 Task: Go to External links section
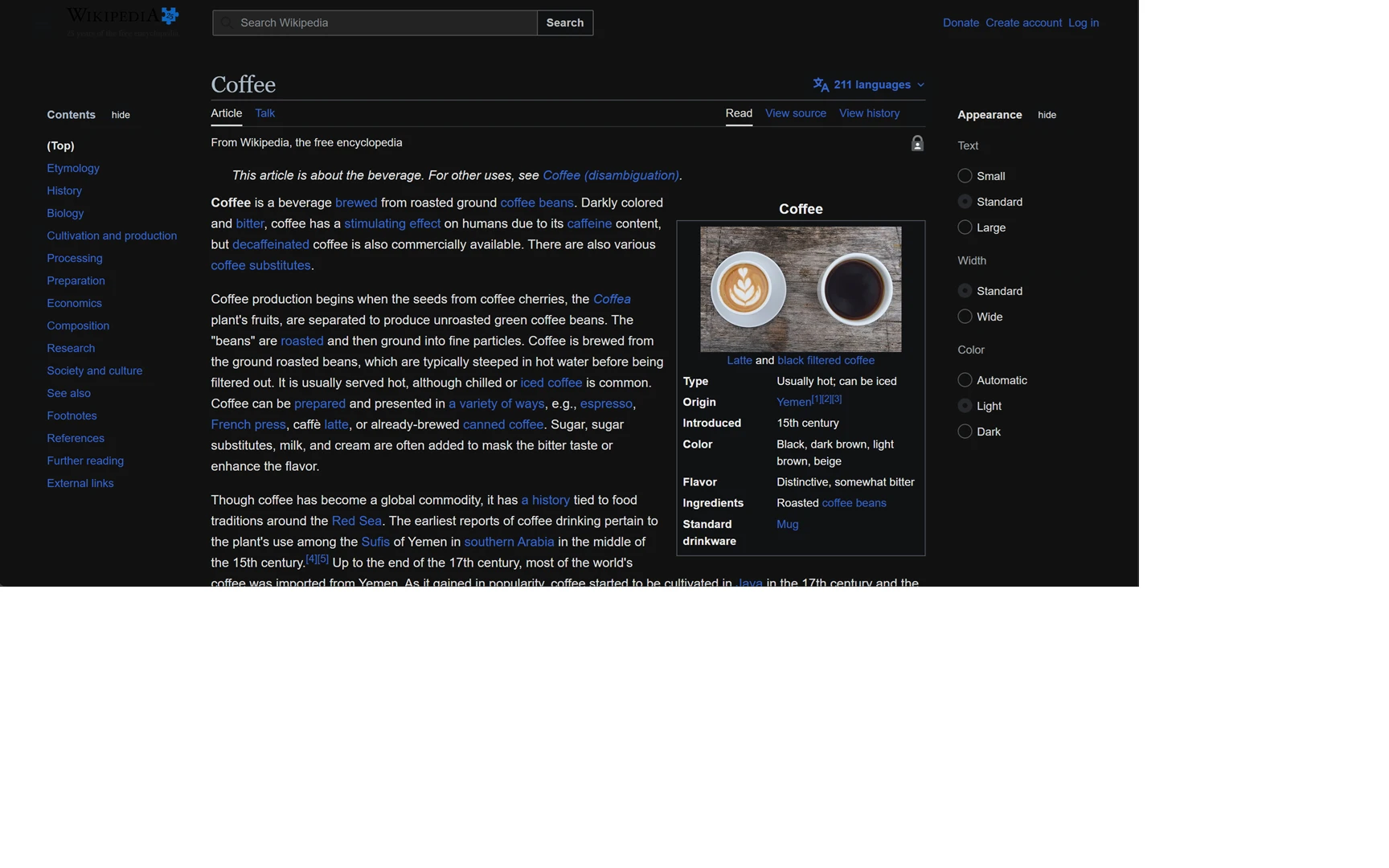click(80, 483)
